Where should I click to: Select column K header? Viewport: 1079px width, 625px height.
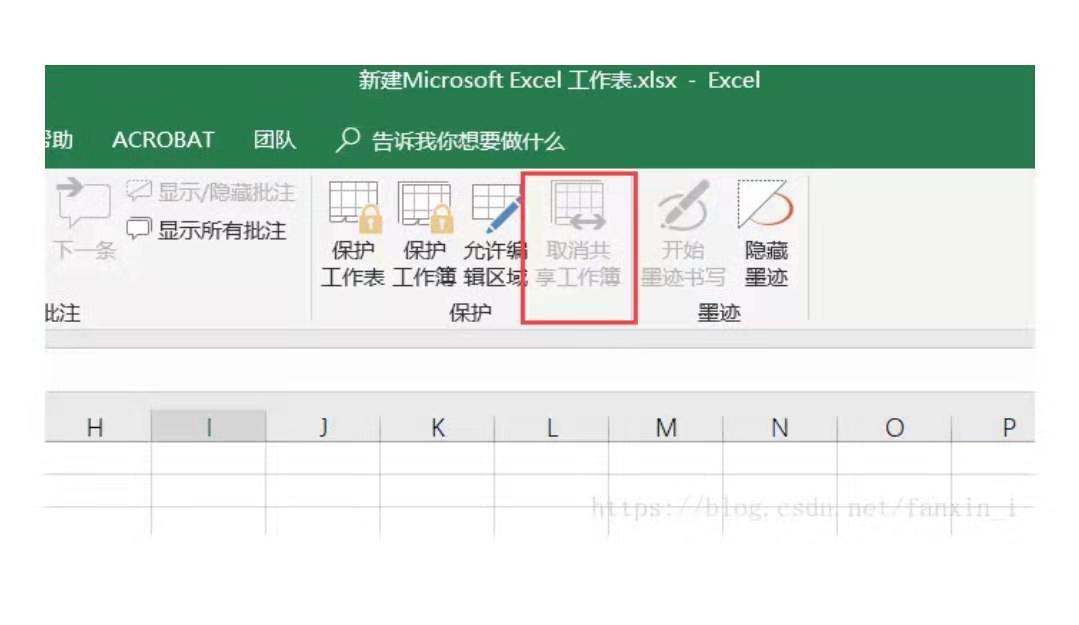tap(437, 427)
